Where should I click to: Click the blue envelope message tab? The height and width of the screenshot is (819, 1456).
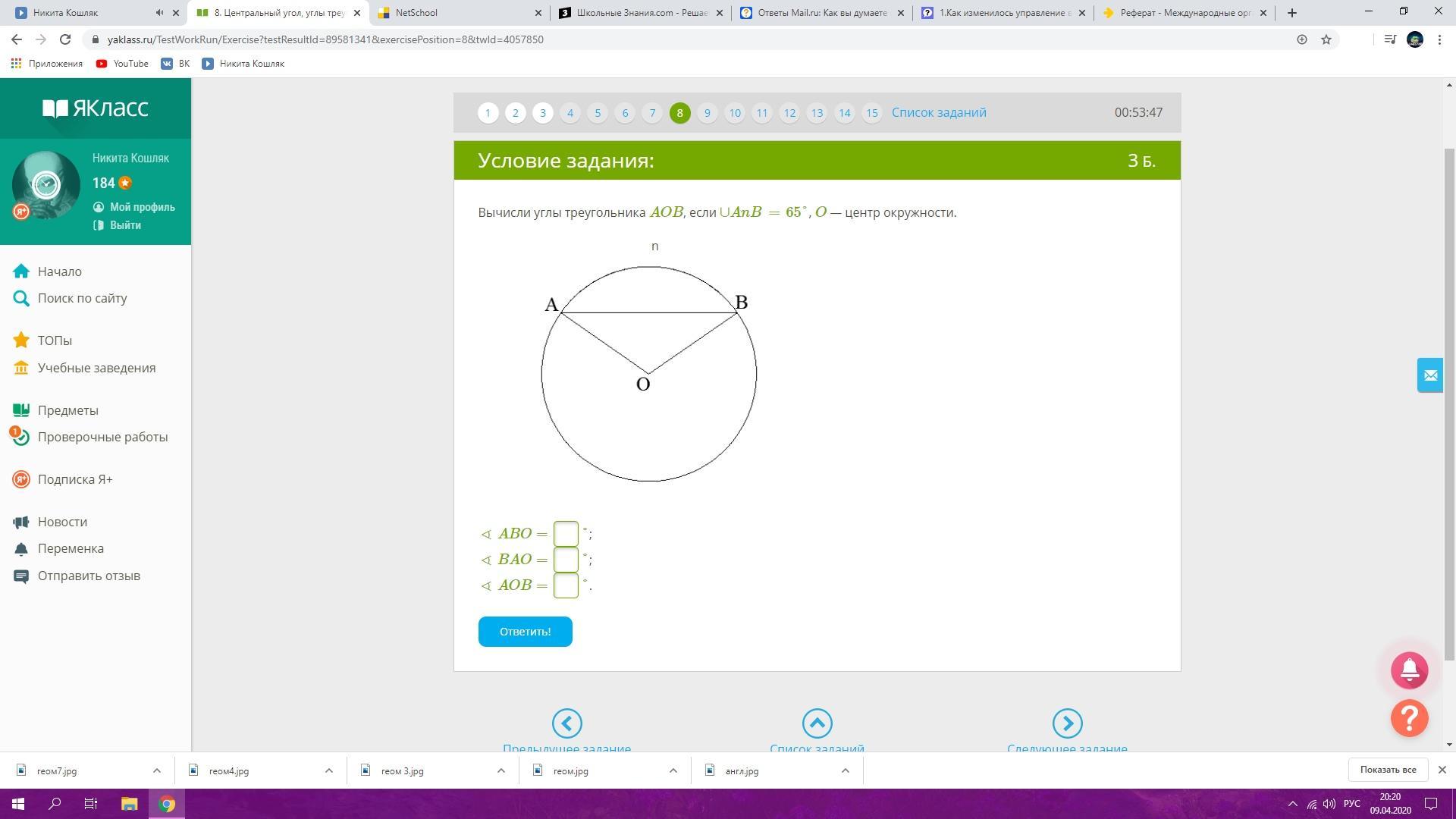pyautogui.click(x=1429, y=375)
